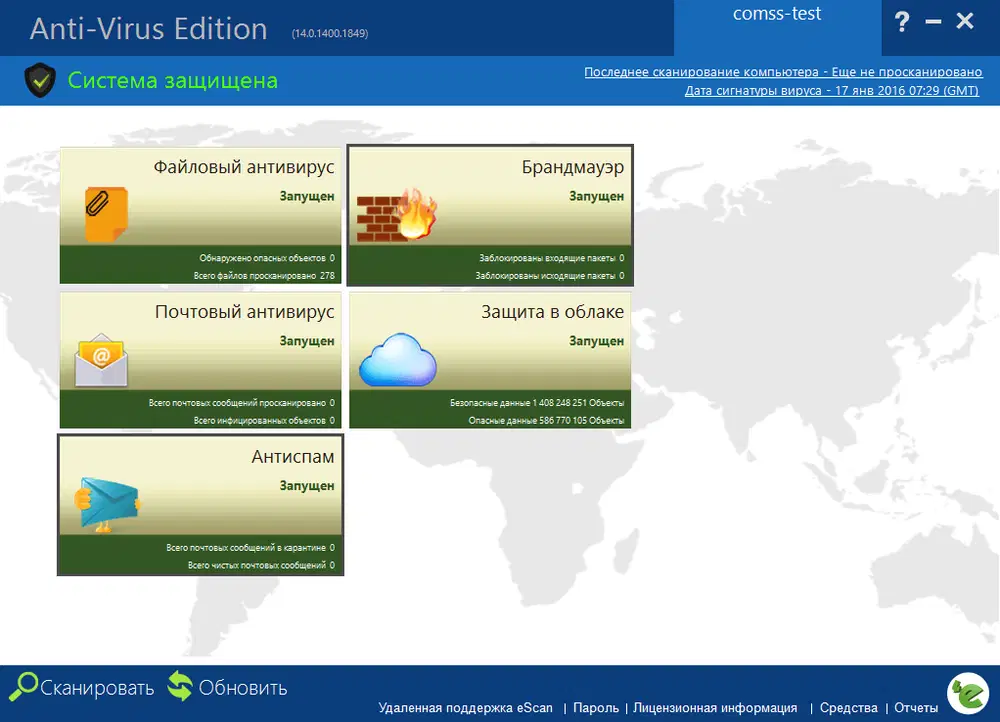1000x722 pixels.
Task: Click Всего файлов просканировано 278
Action: [264, 276]
